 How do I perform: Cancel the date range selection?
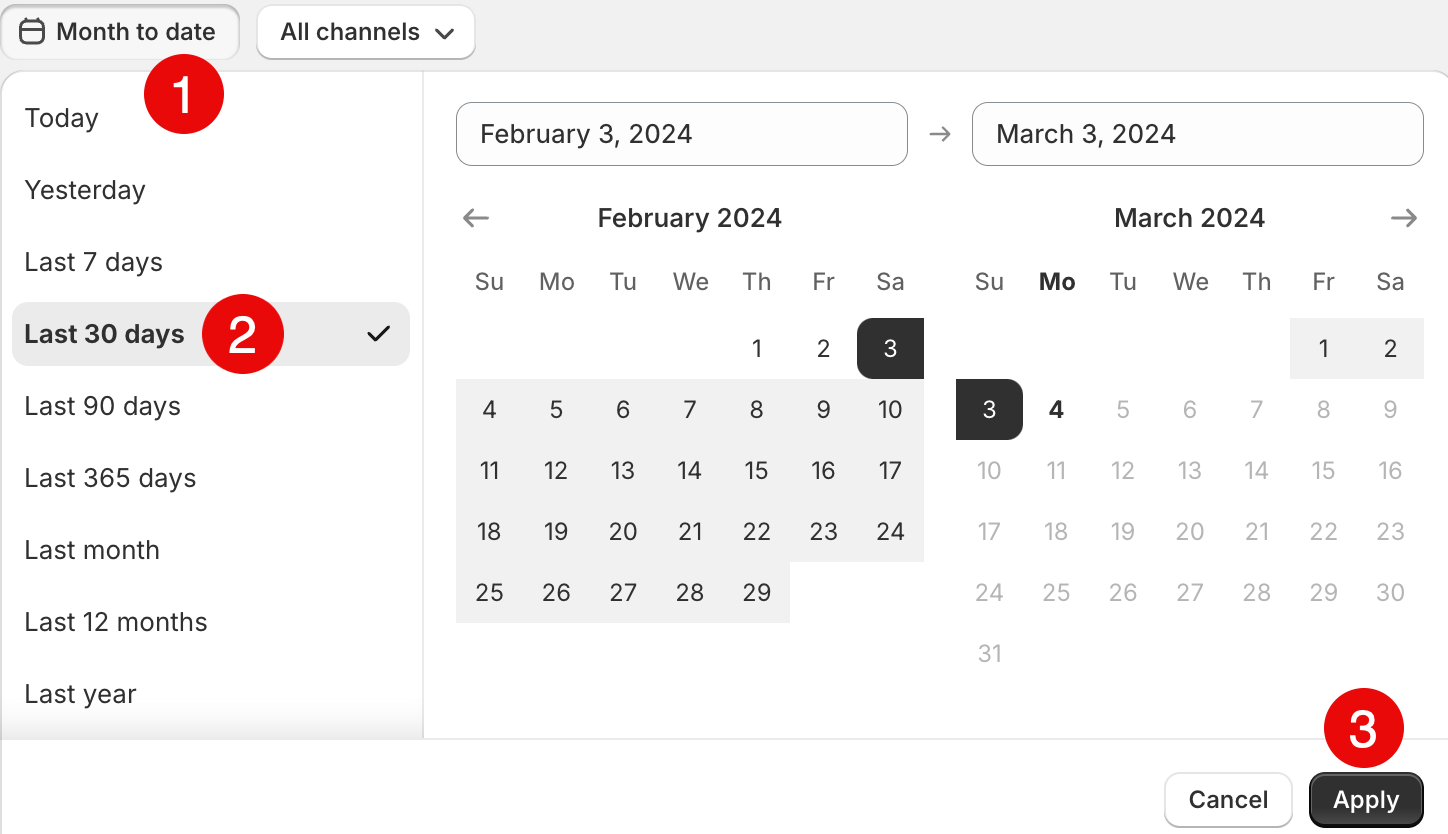click(1228, 799)
